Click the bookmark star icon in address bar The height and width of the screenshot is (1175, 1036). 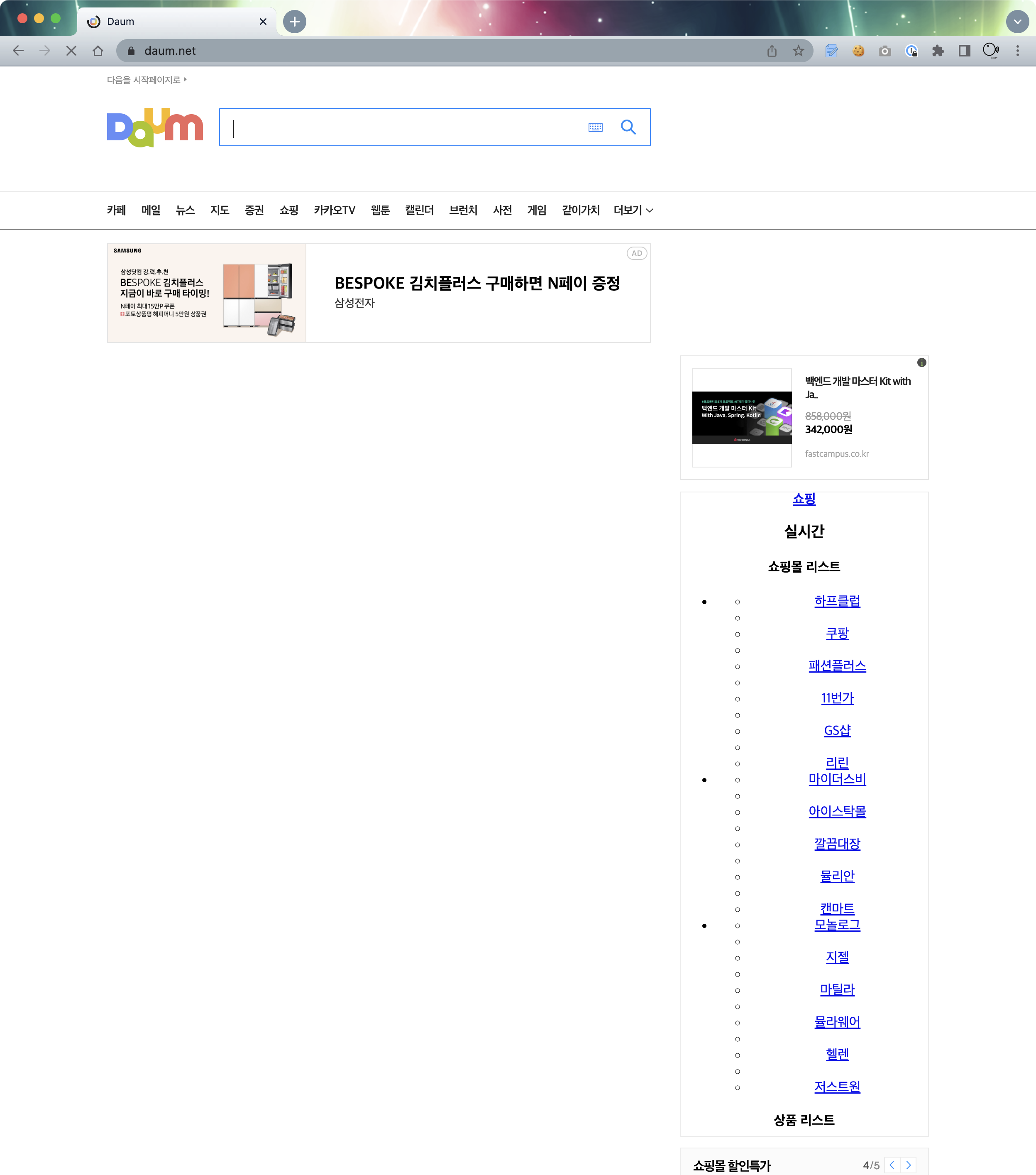pyautogui.click(x=798, y=51)
